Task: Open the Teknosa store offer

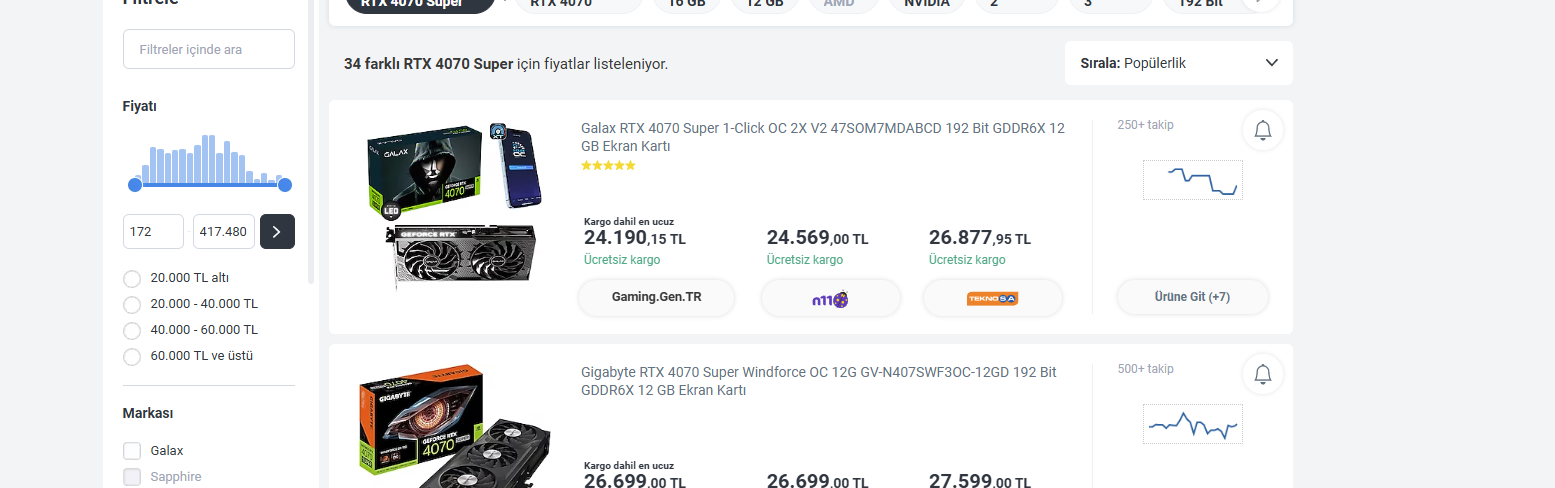Action: click(992, 298)
